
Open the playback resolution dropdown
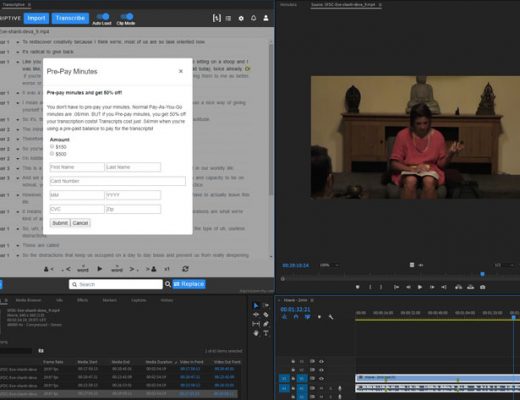(504, 265)
